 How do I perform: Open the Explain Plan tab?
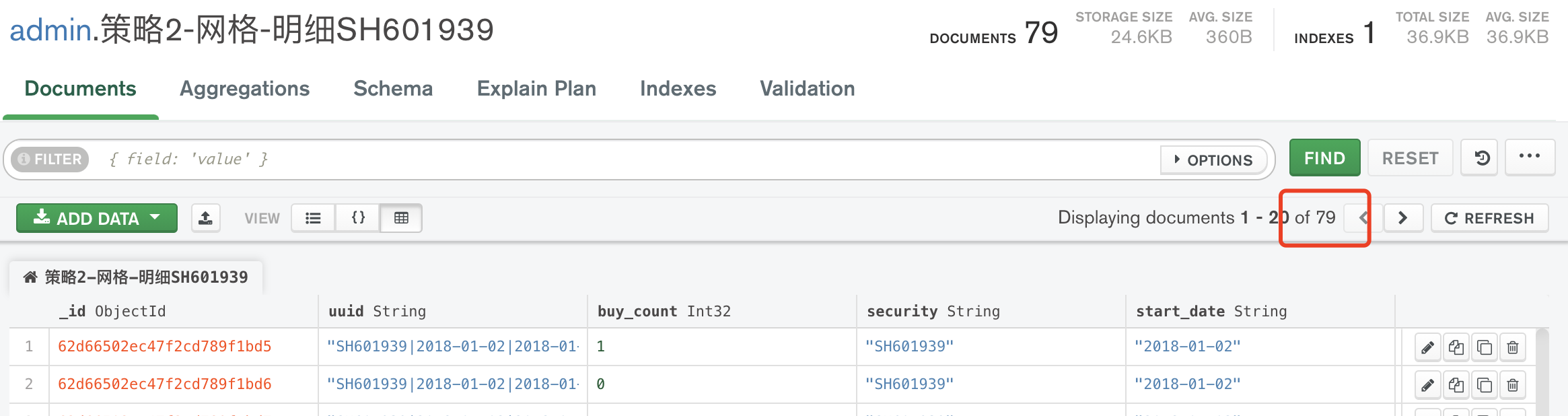click(x=536, y=89)
